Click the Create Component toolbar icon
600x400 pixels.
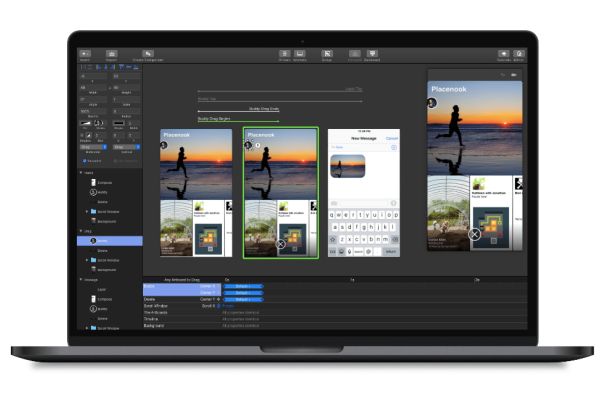[x=148, y=54]
